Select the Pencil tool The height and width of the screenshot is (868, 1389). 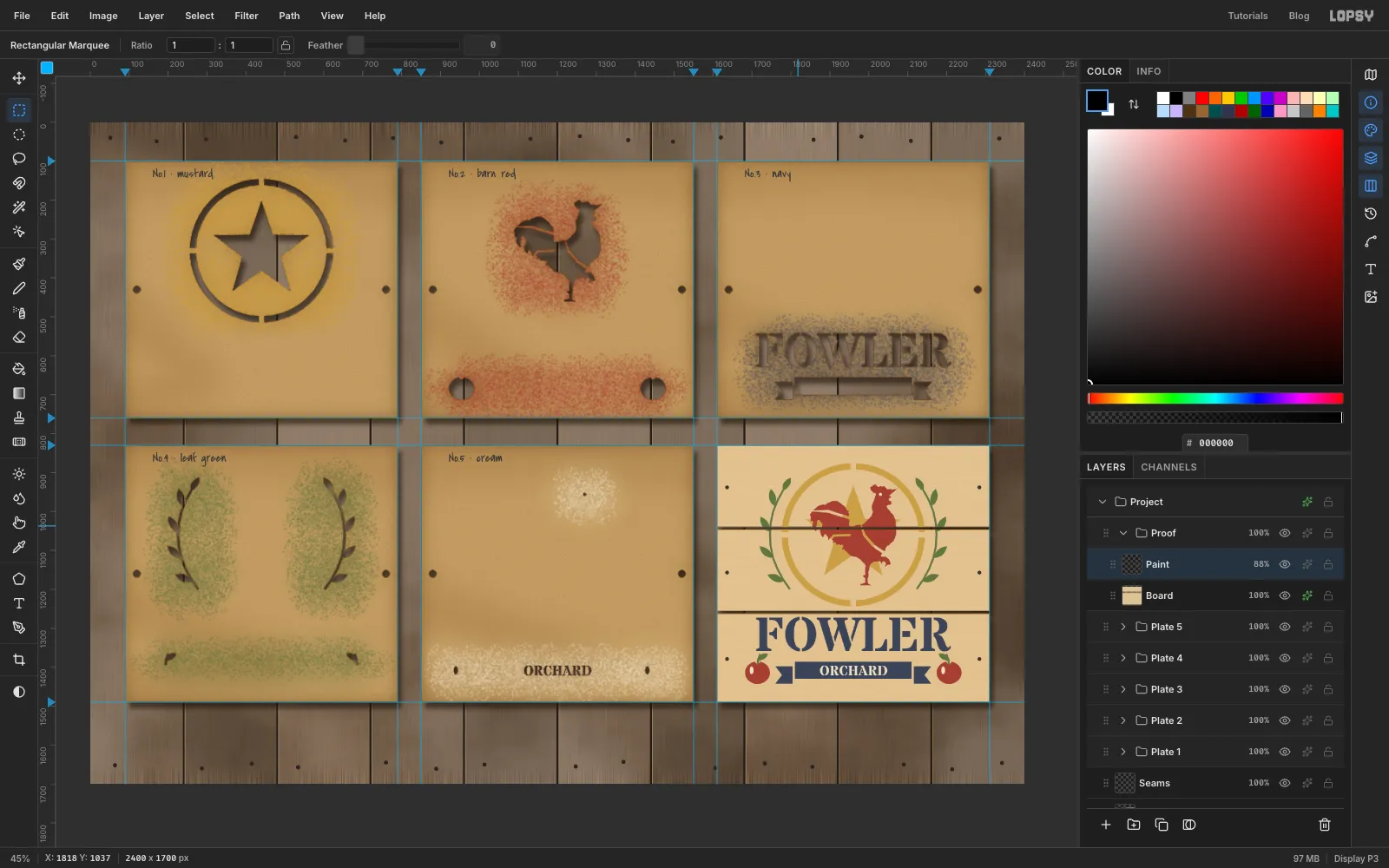pos(19,288)
